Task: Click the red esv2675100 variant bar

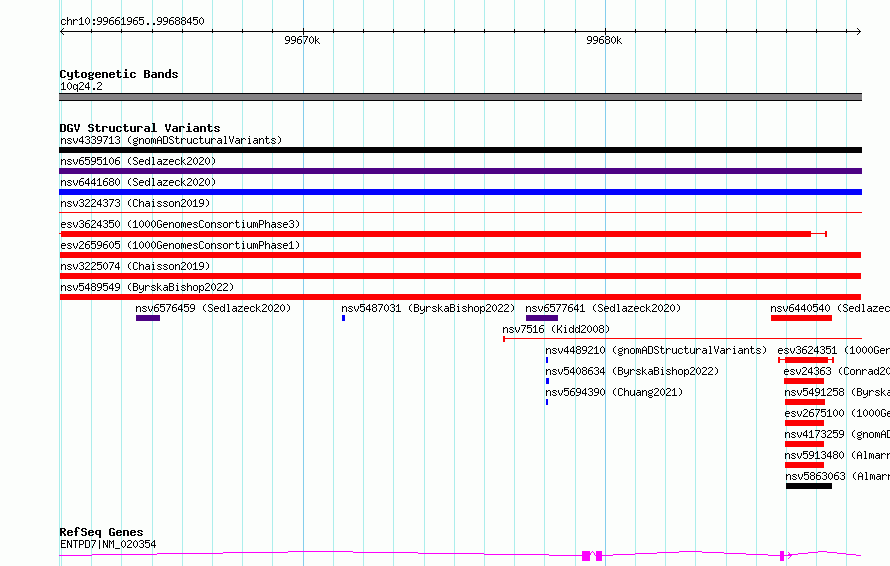Action: pos(804,423)
